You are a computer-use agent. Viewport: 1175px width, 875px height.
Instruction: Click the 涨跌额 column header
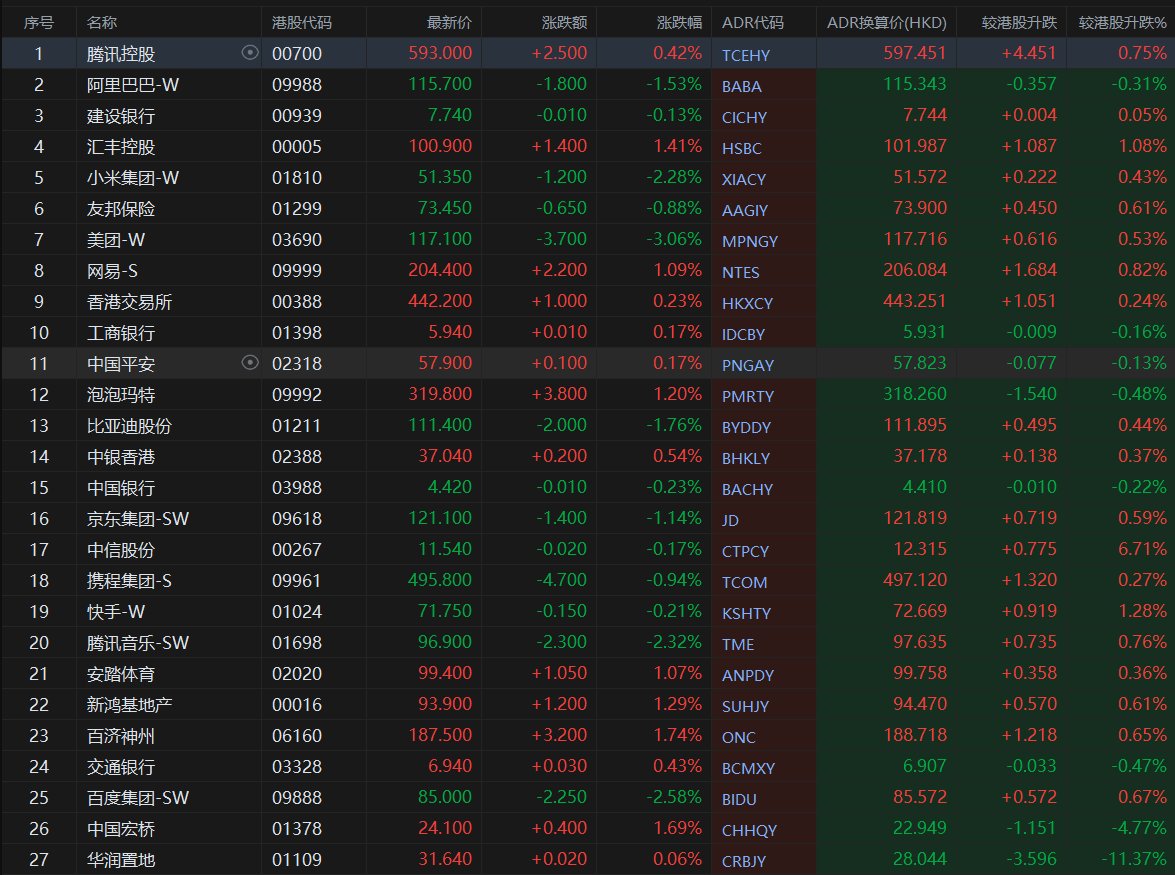564,22
